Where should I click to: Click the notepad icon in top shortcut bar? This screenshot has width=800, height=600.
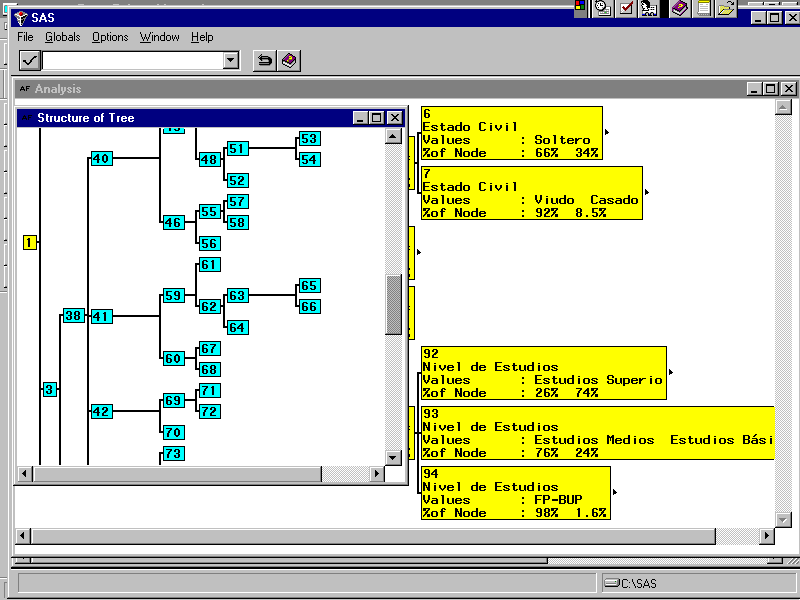704,8
